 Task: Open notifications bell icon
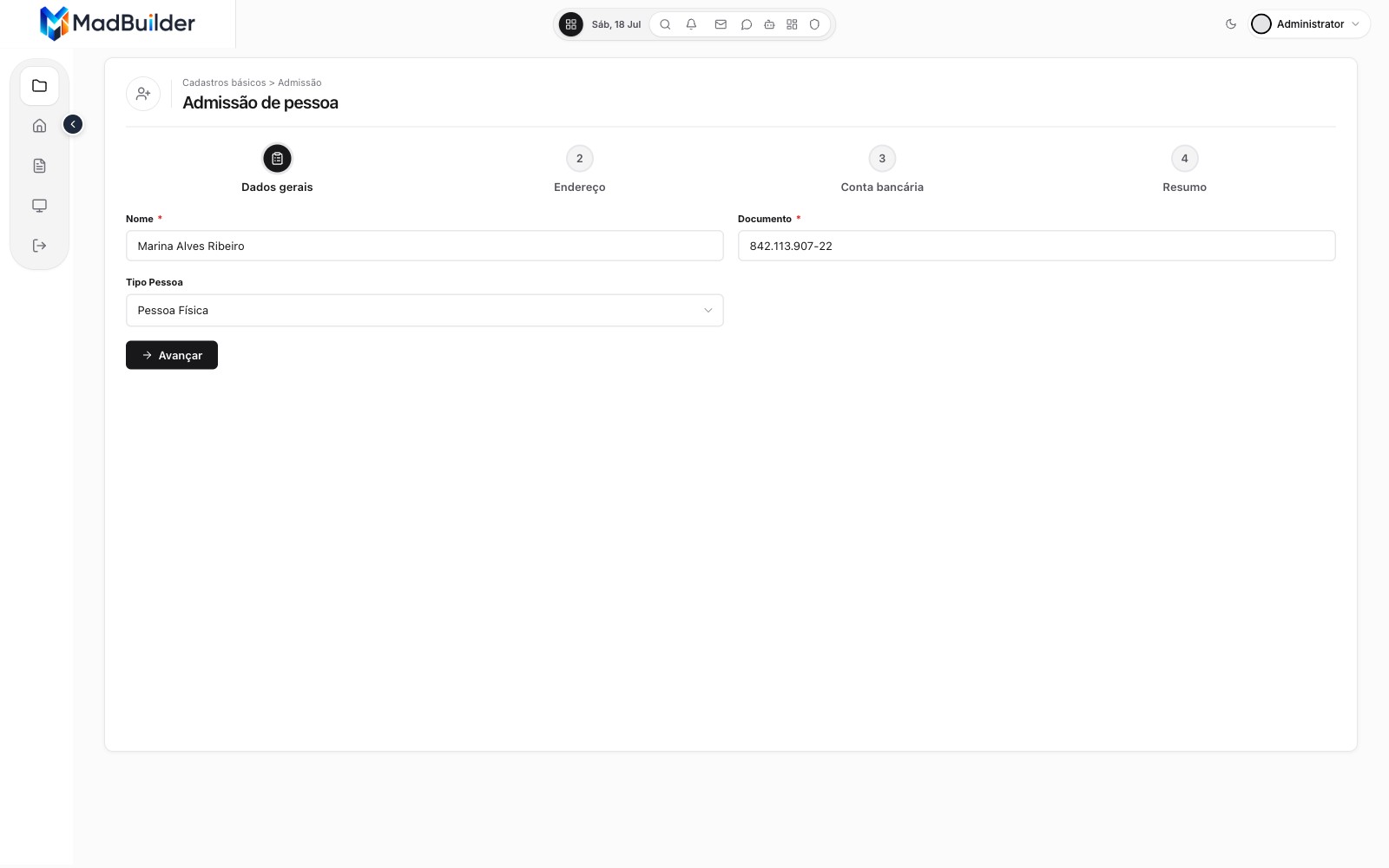click(x=691, y=24)
